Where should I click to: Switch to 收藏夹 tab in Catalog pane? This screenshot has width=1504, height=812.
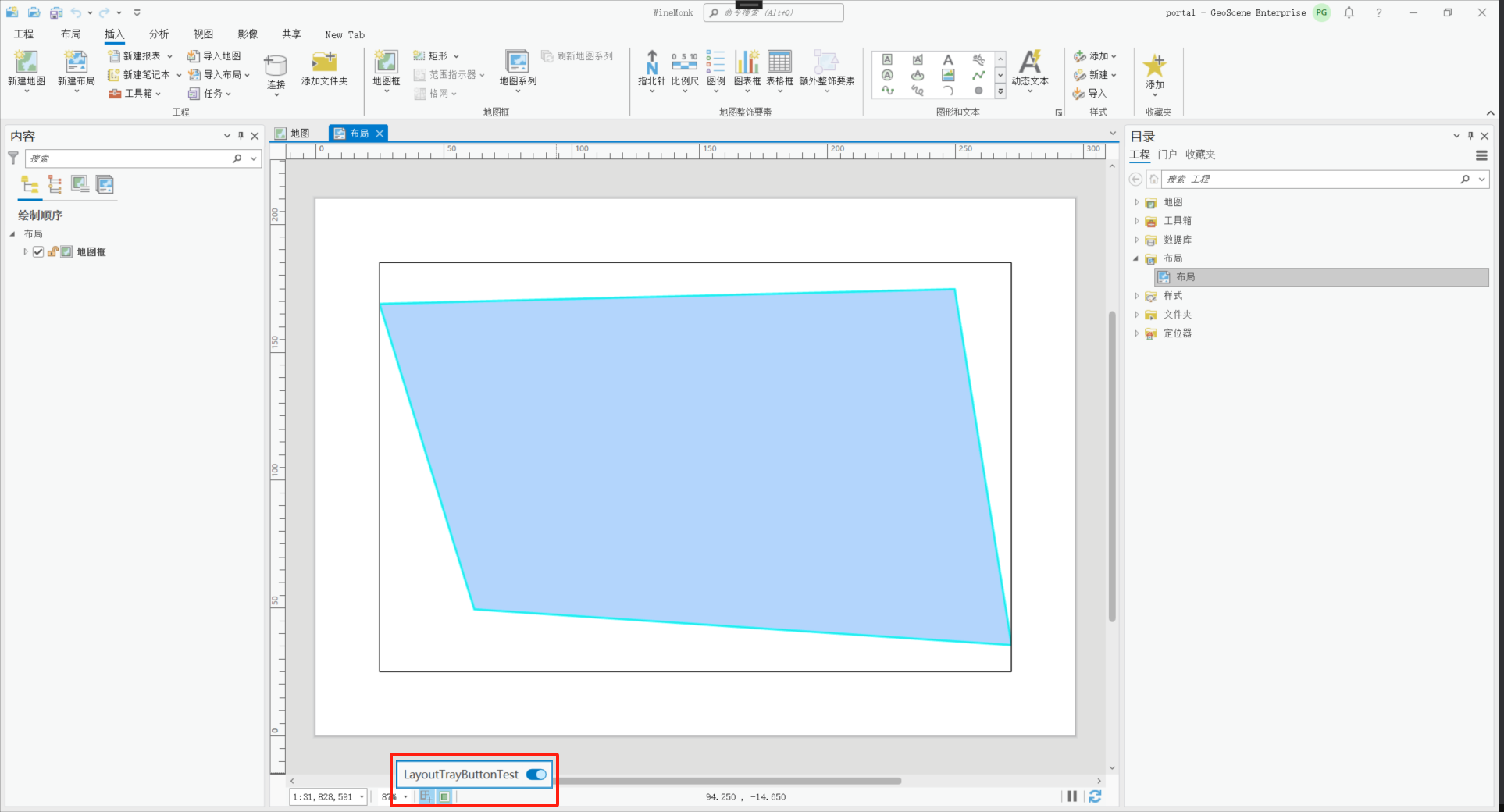point(1199,155)
